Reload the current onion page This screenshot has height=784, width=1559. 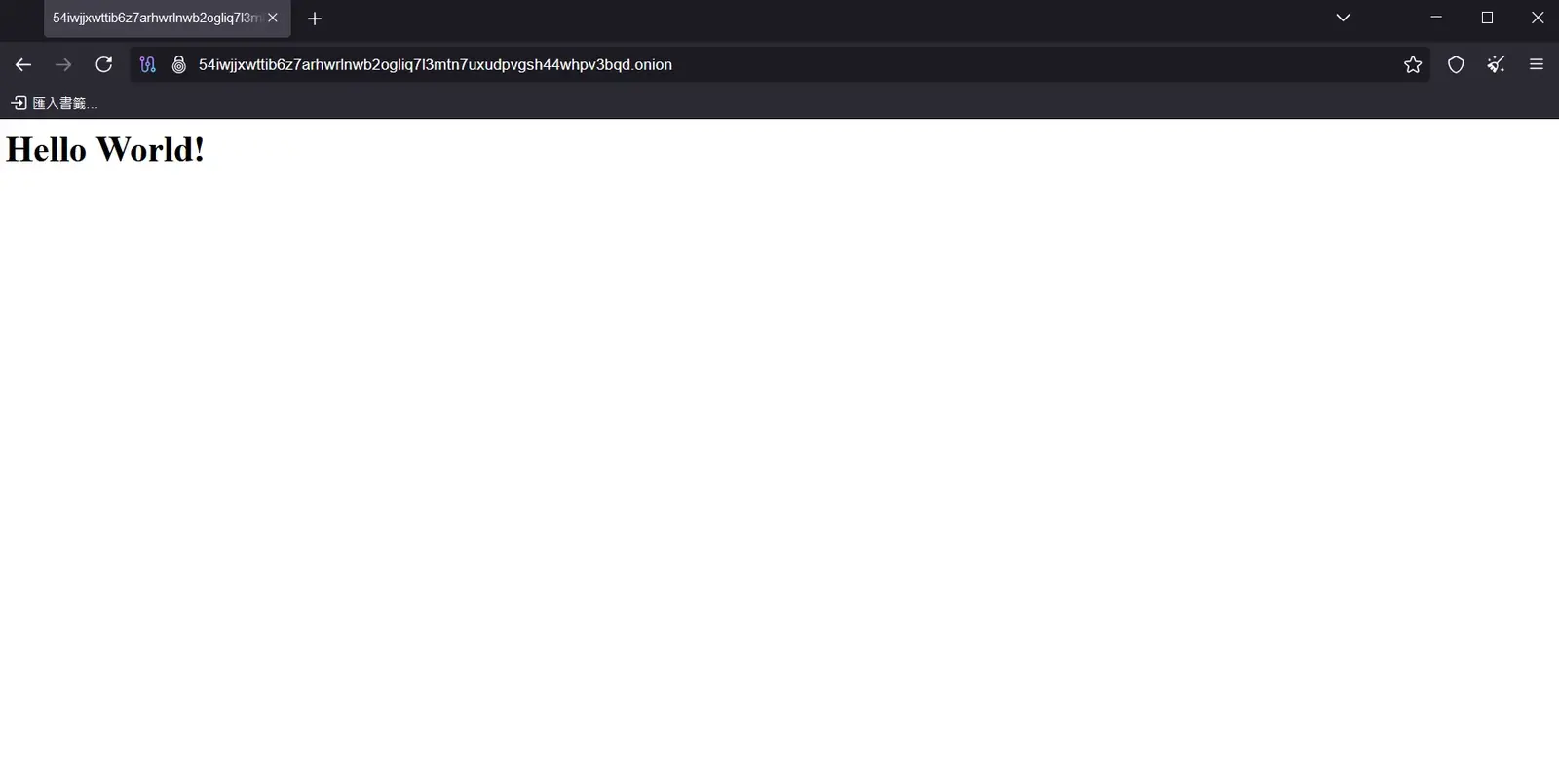point(103,64)
